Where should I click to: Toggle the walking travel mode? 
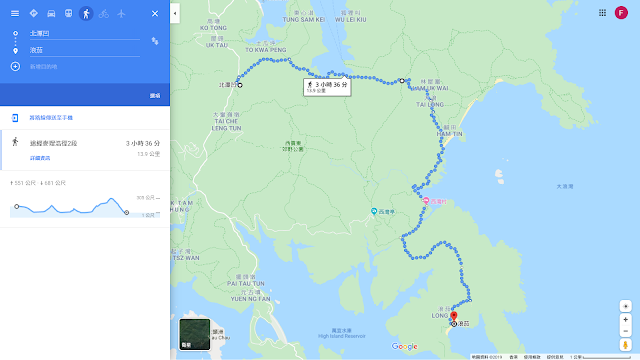click(86, 13)
